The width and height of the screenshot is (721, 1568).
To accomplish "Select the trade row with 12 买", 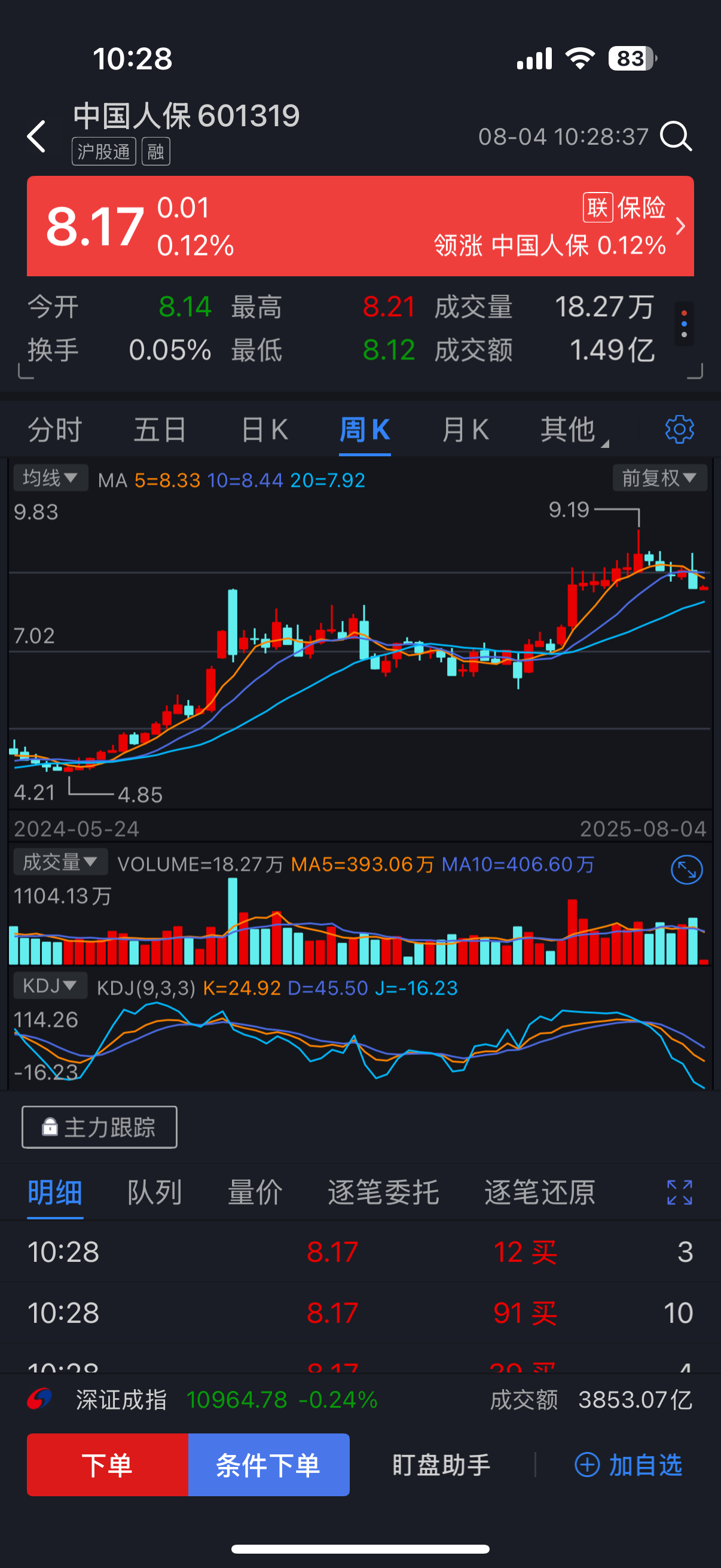I will pyautogui.click(x=360, y=1252).
